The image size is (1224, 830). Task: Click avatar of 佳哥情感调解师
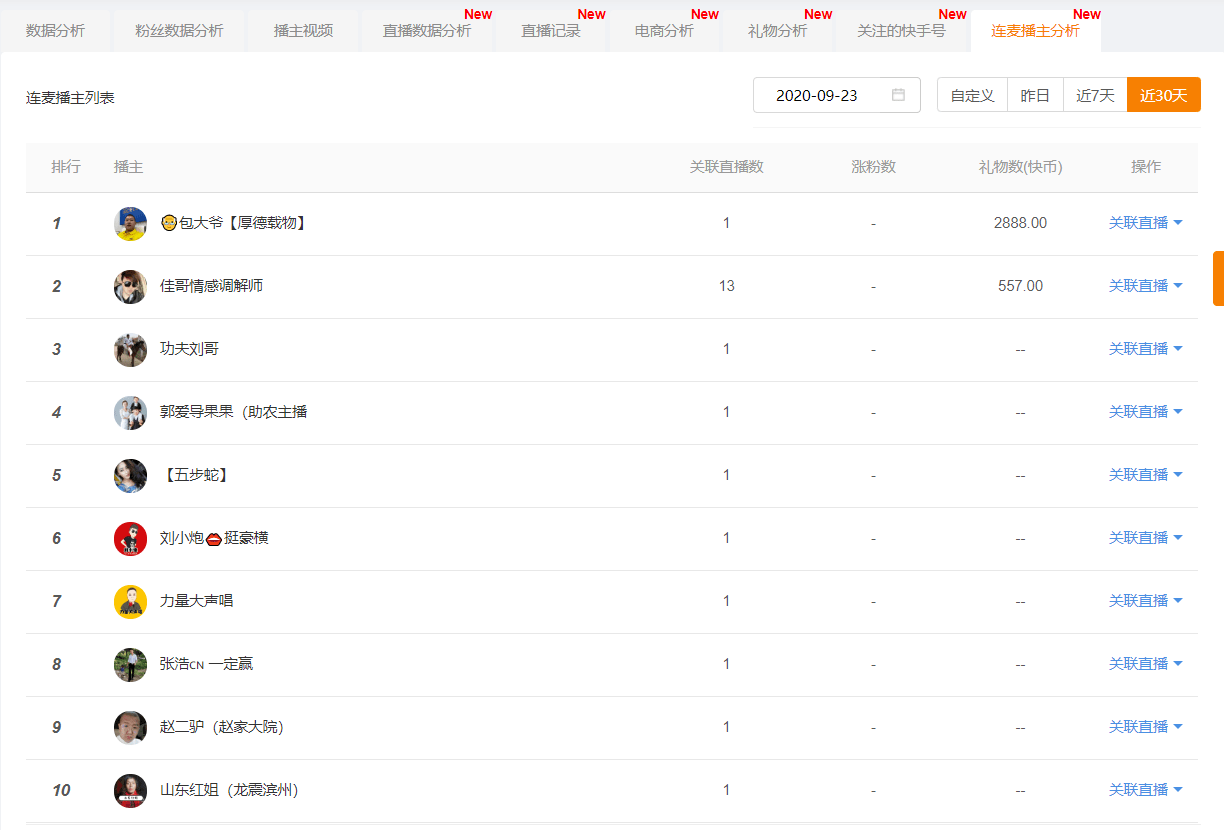click(130, 286)
